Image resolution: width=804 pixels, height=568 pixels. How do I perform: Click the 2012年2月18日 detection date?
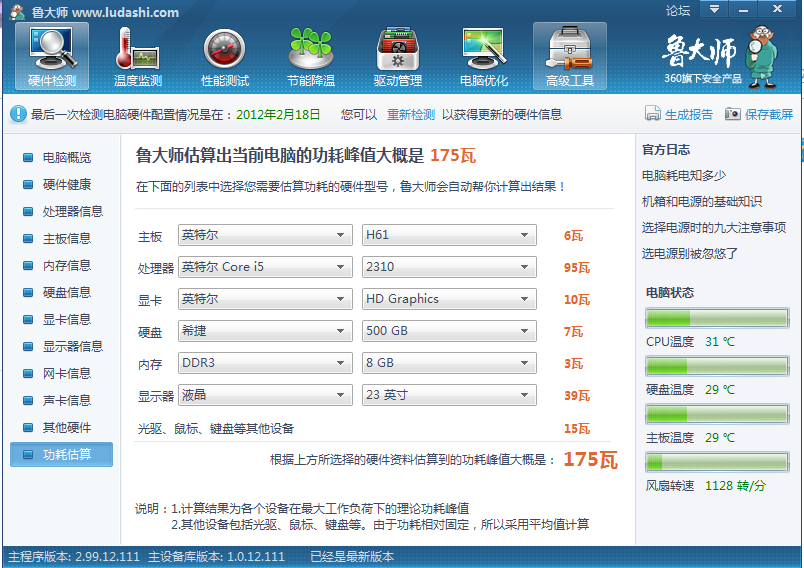[278, 114]
